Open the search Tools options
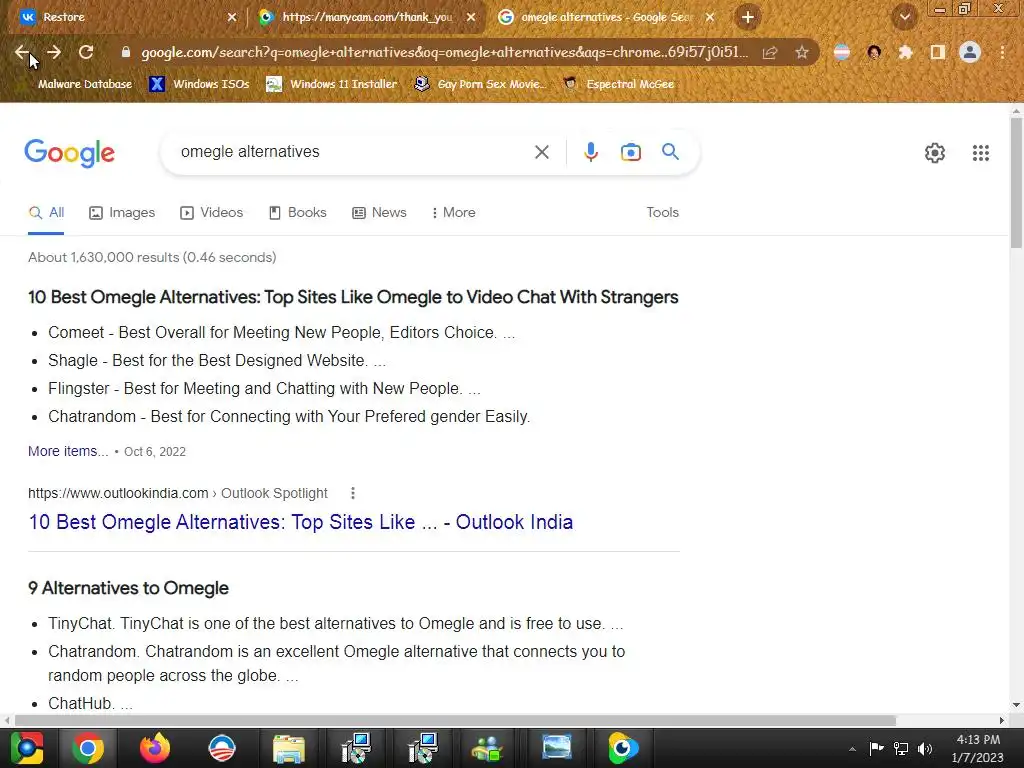Image resolution: width=1024 pixels, height=768 pixels. point(662,213)
